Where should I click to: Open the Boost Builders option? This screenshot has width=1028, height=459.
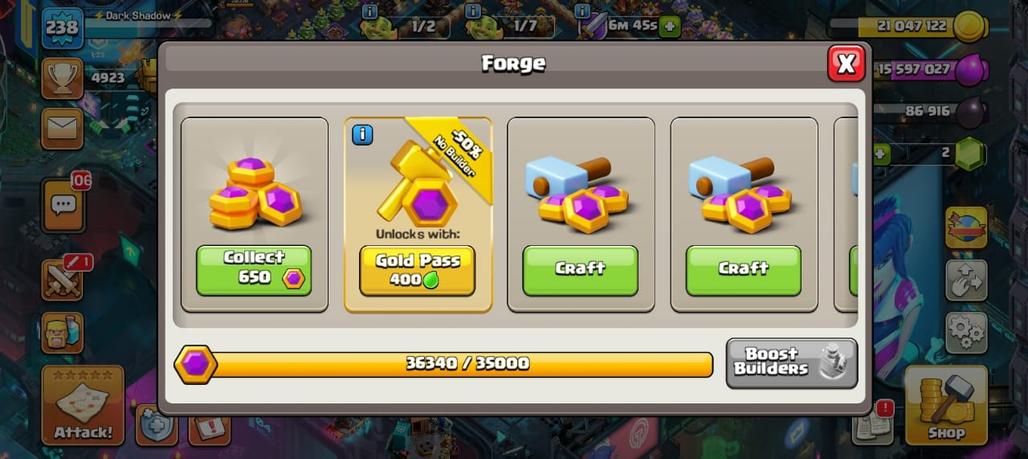(791, 363)
